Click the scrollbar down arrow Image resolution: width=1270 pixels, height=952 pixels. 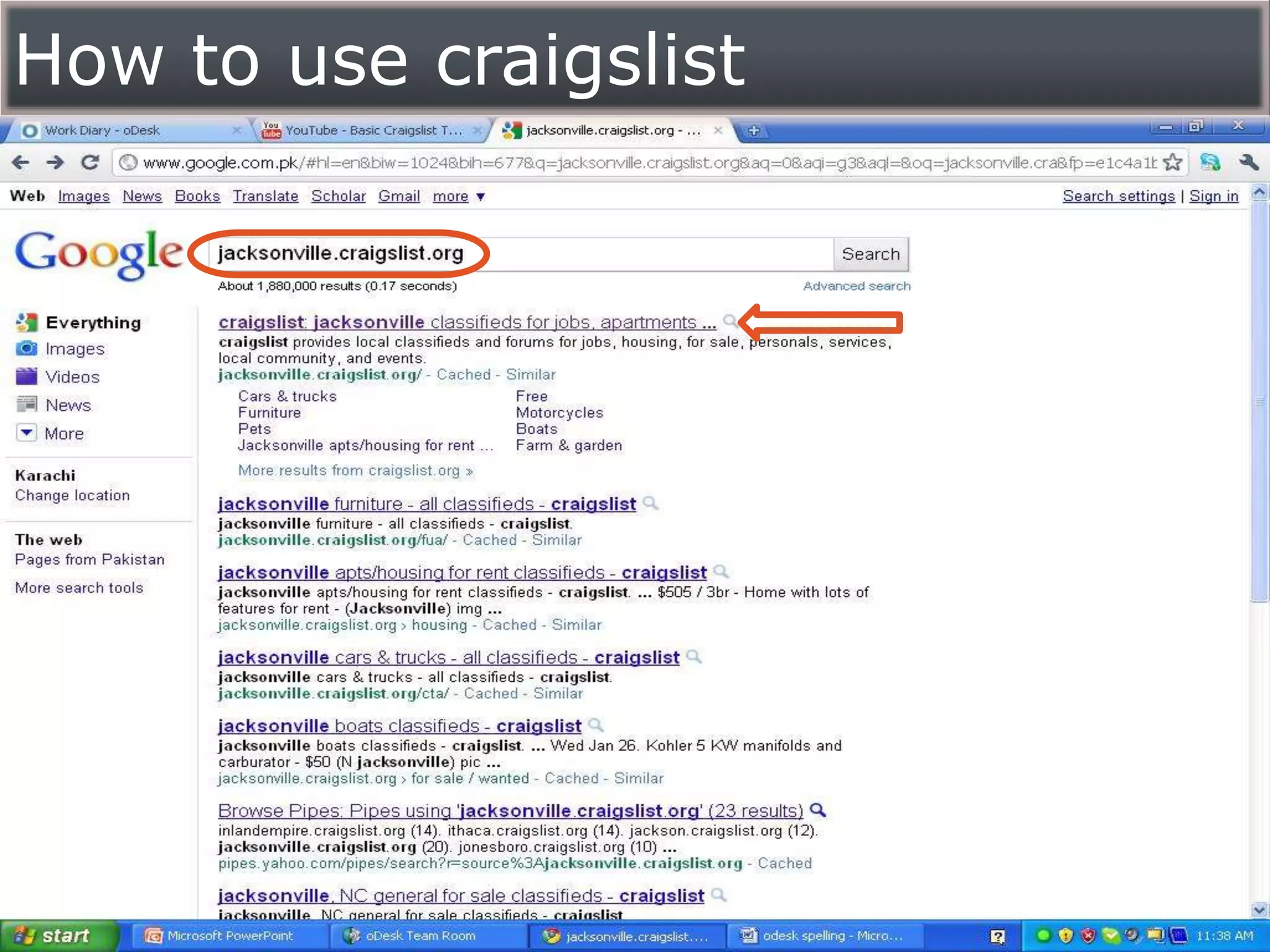point(1259,910)
